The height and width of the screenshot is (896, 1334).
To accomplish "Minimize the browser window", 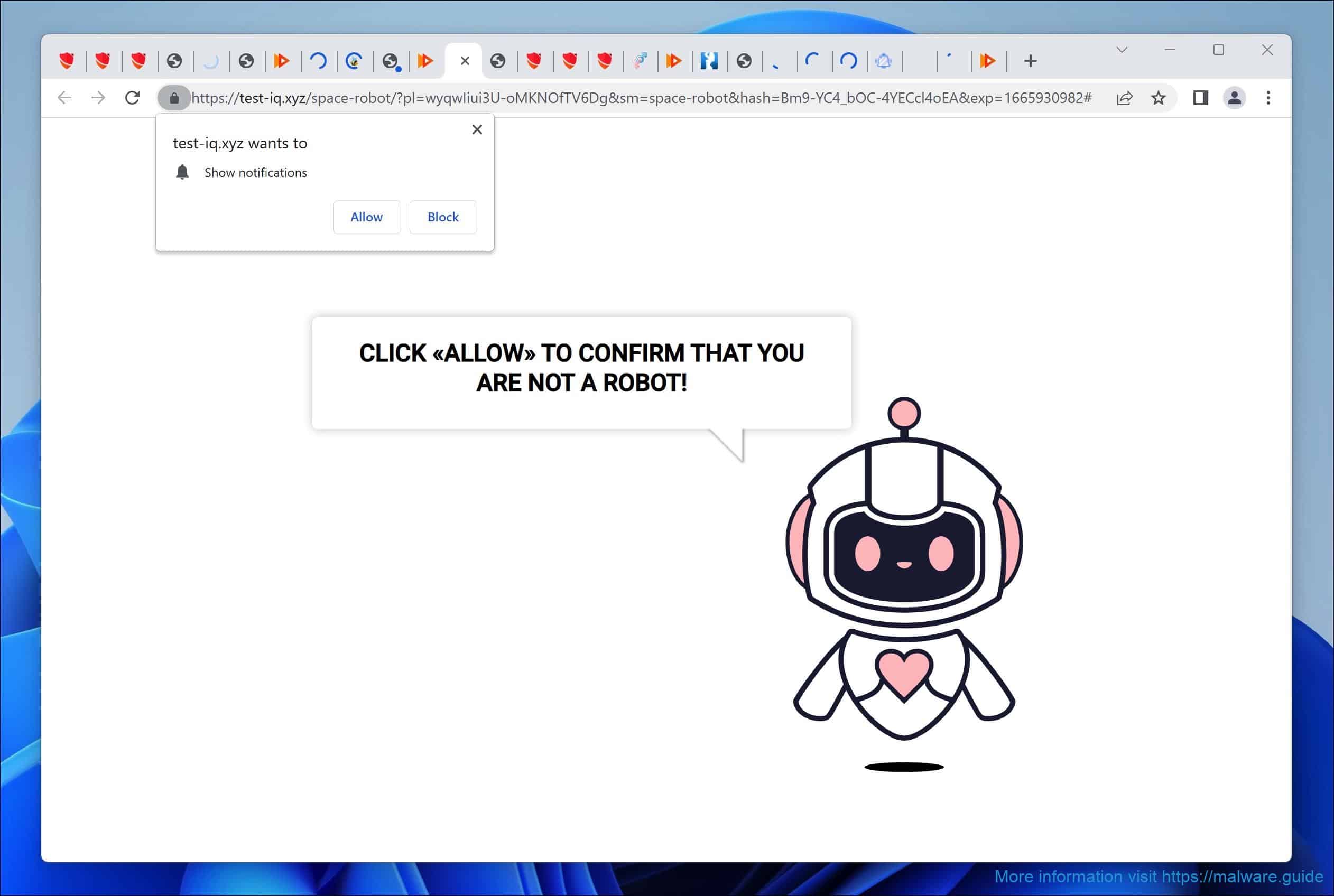I will pyautogui.click(x=1170, y=50).
